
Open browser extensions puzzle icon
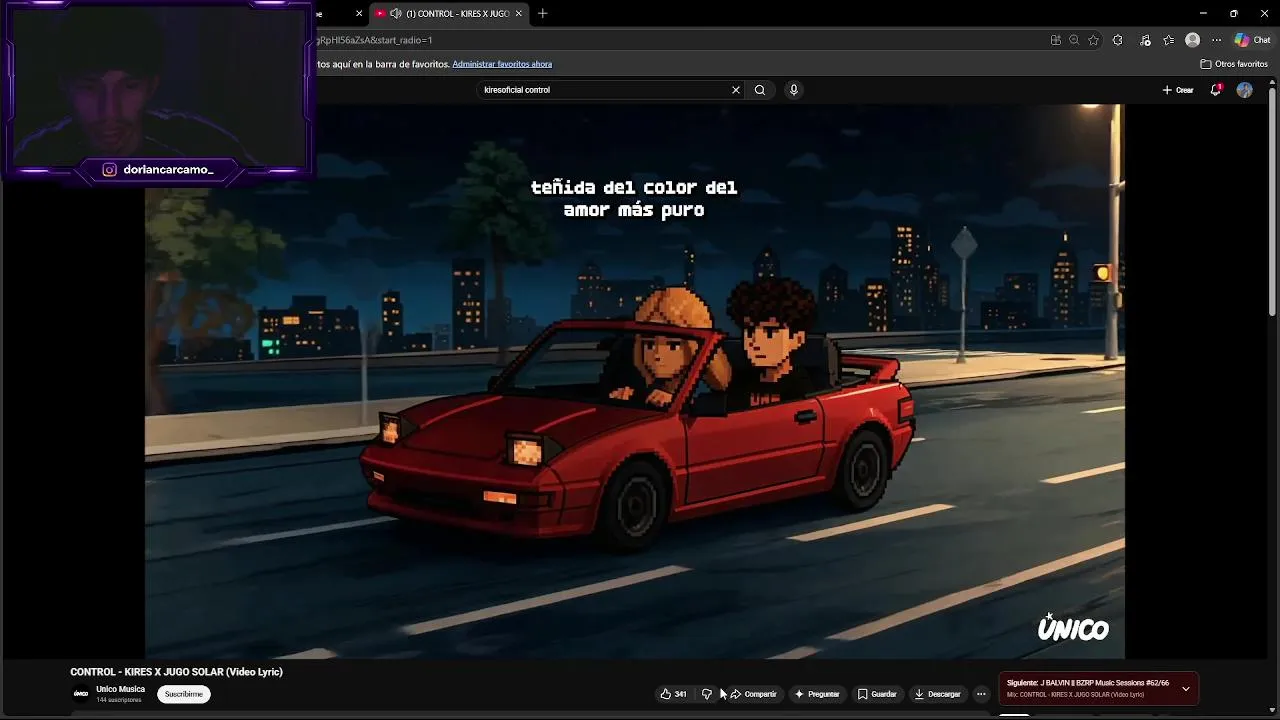(x=1118, y=40)
